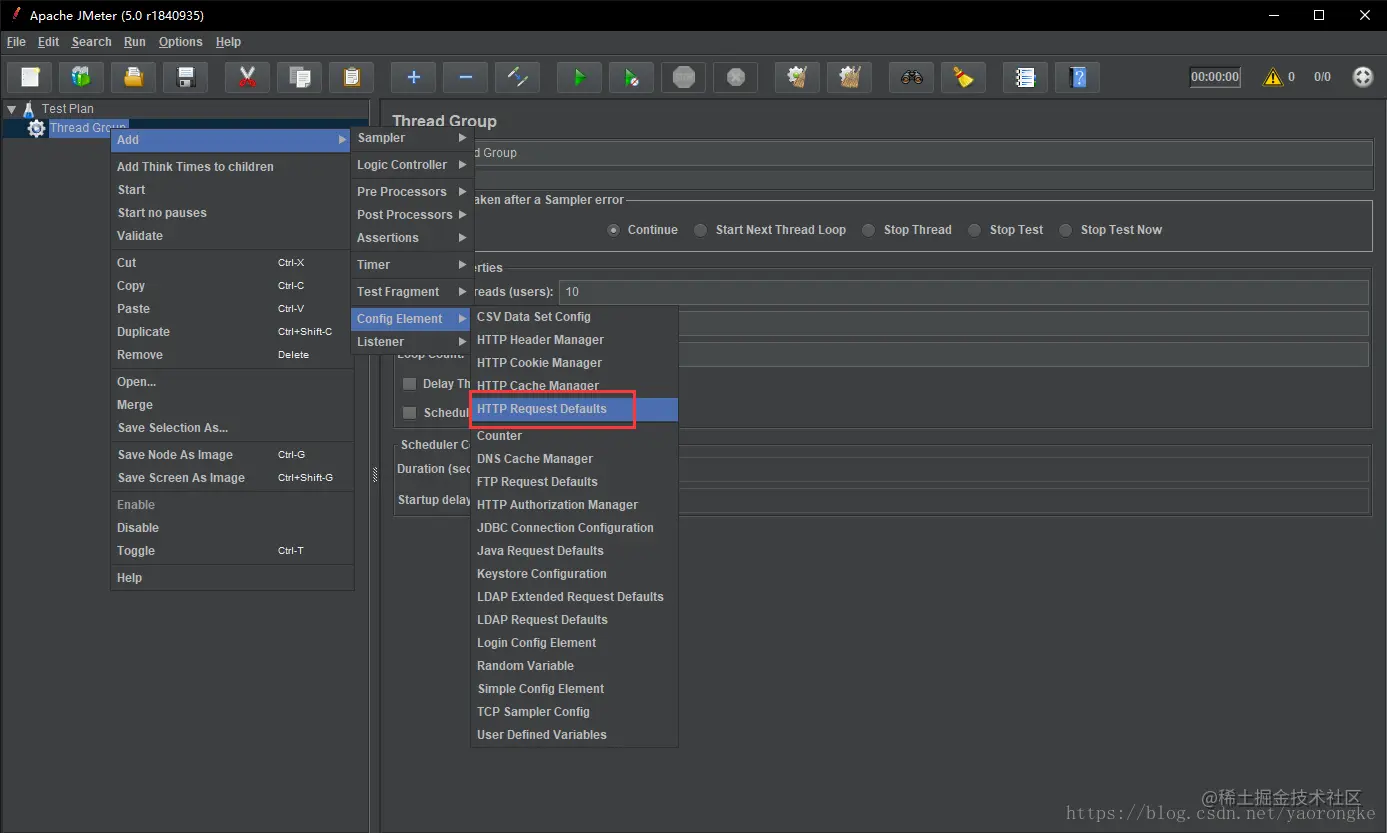Screen dimensions: 1387x833
Task: Open the Function Helper list icon
Action: coord(1025,77)
